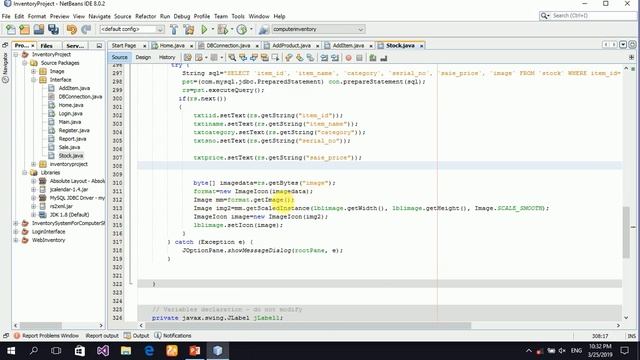Open the Navigate menu
This screenshot has width=640, height=360.
(x=100, y=16)
